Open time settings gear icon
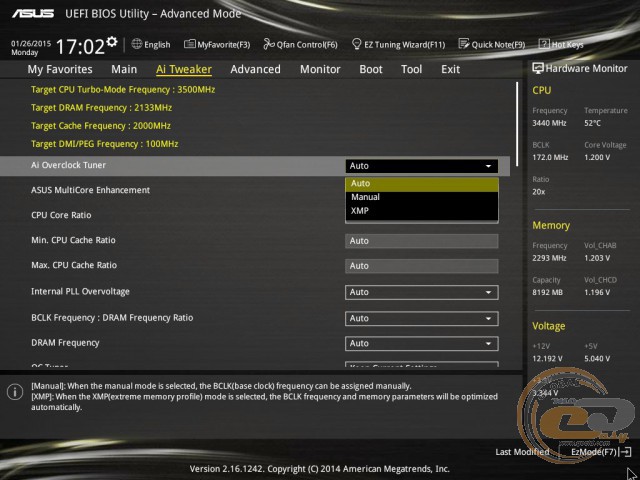This screenshot has height=480, width=640. pos(112,41)
